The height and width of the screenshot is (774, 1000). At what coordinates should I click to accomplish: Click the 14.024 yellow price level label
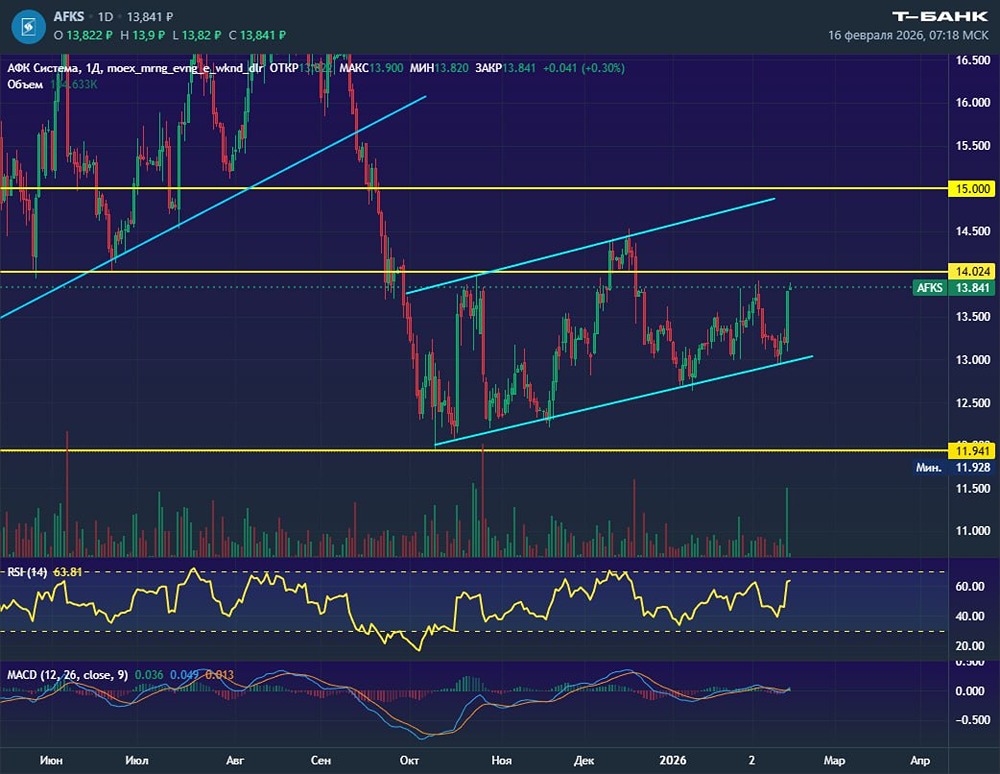tap(972, 272)
